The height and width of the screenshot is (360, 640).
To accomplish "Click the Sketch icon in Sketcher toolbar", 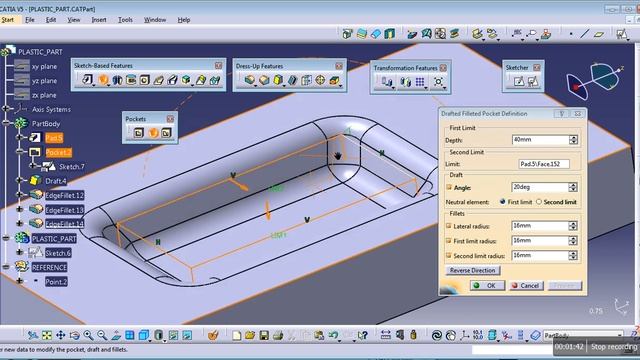I will pos(519,82).
